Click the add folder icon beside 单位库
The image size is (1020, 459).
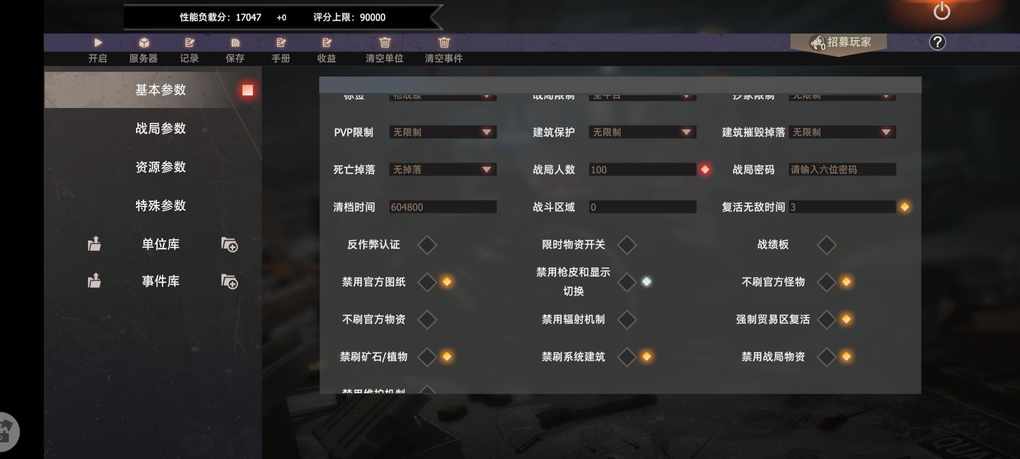(229, 244)
